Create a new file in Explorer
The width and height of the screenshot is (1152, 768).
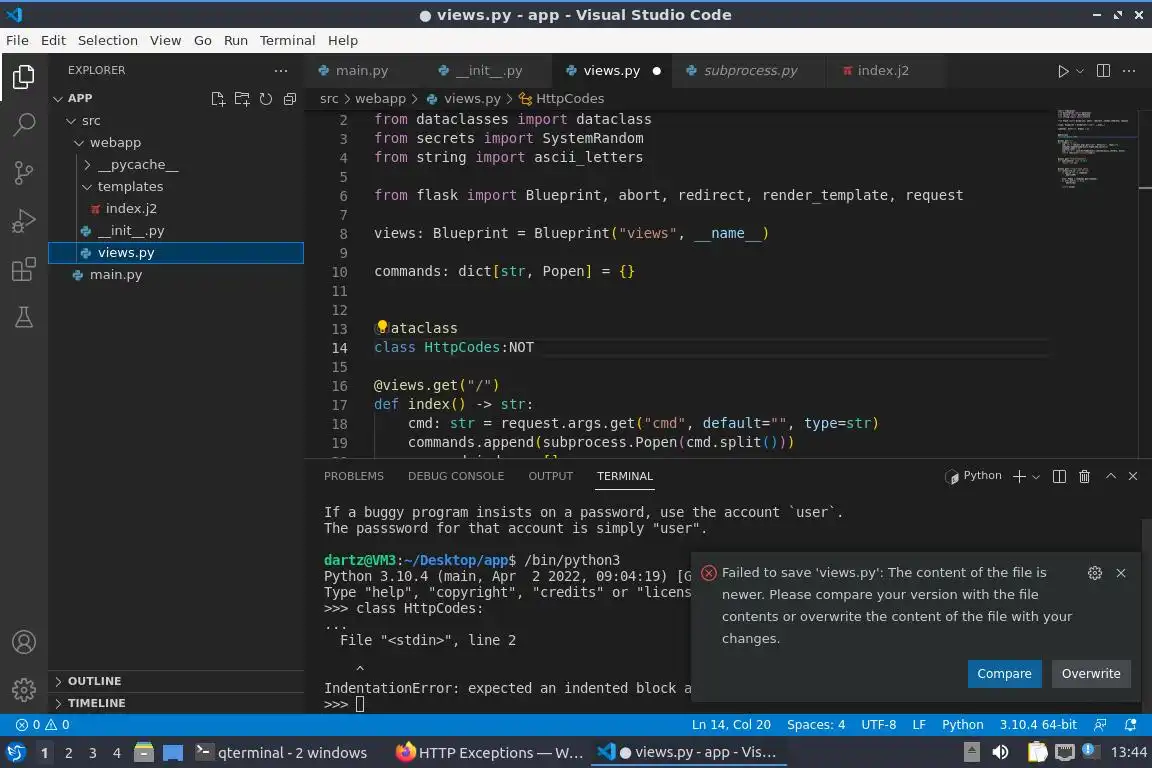[x=218, y=98]
